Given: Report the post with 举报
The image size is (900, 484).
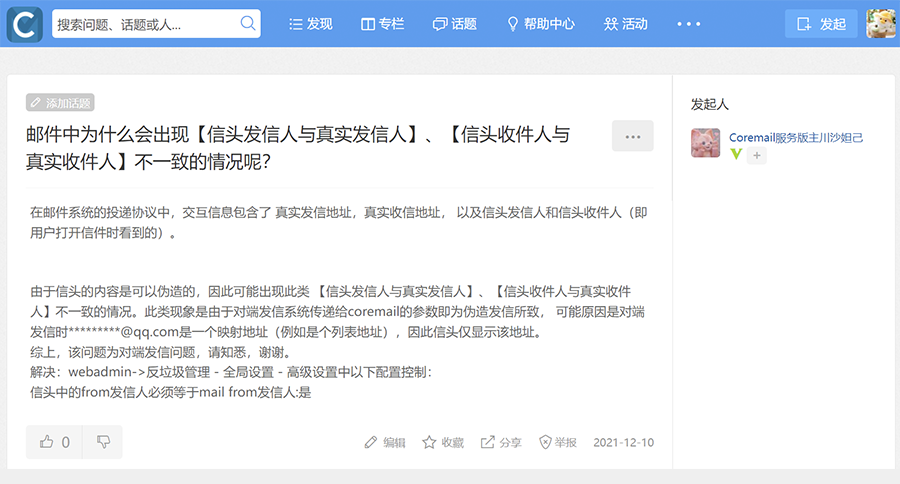Looking at the screenshot, I should [557, 442].
